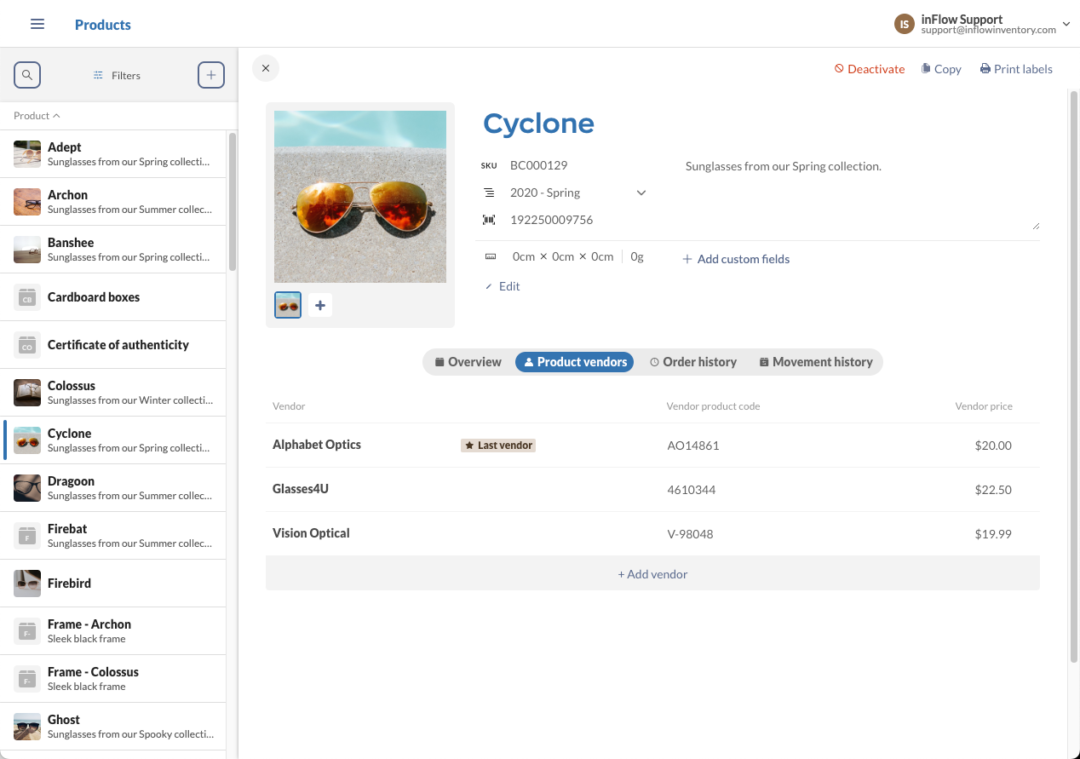The height and width of the screenshot is (759, 1080).
Task: Select the sunglasses image thumbnail of Cyclone
Action: click(287, 304)
